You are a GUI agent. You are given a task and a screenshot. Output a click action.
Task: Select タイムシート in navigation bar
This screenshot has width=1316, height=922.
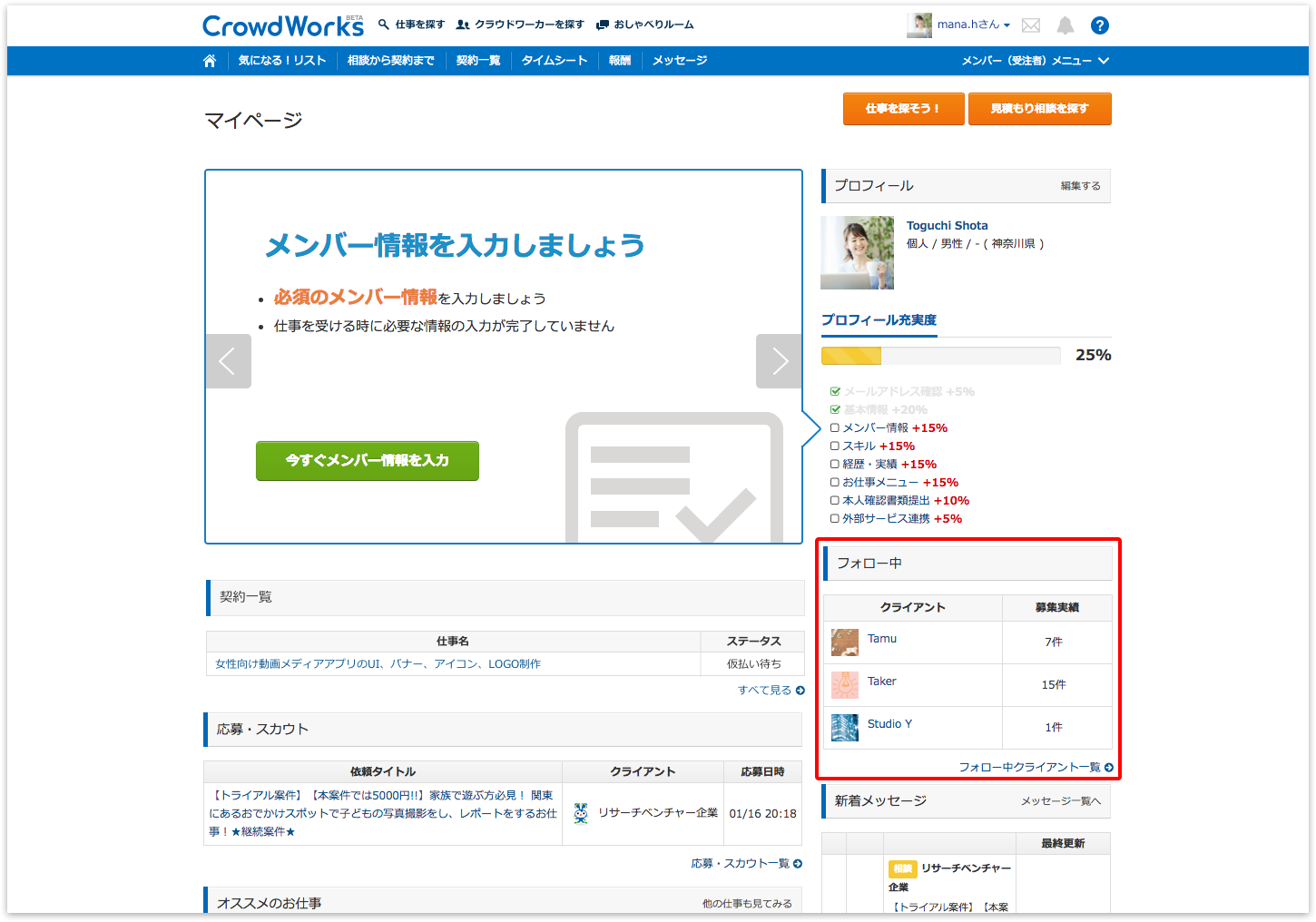pyautogui.click(x=555, y=61)
